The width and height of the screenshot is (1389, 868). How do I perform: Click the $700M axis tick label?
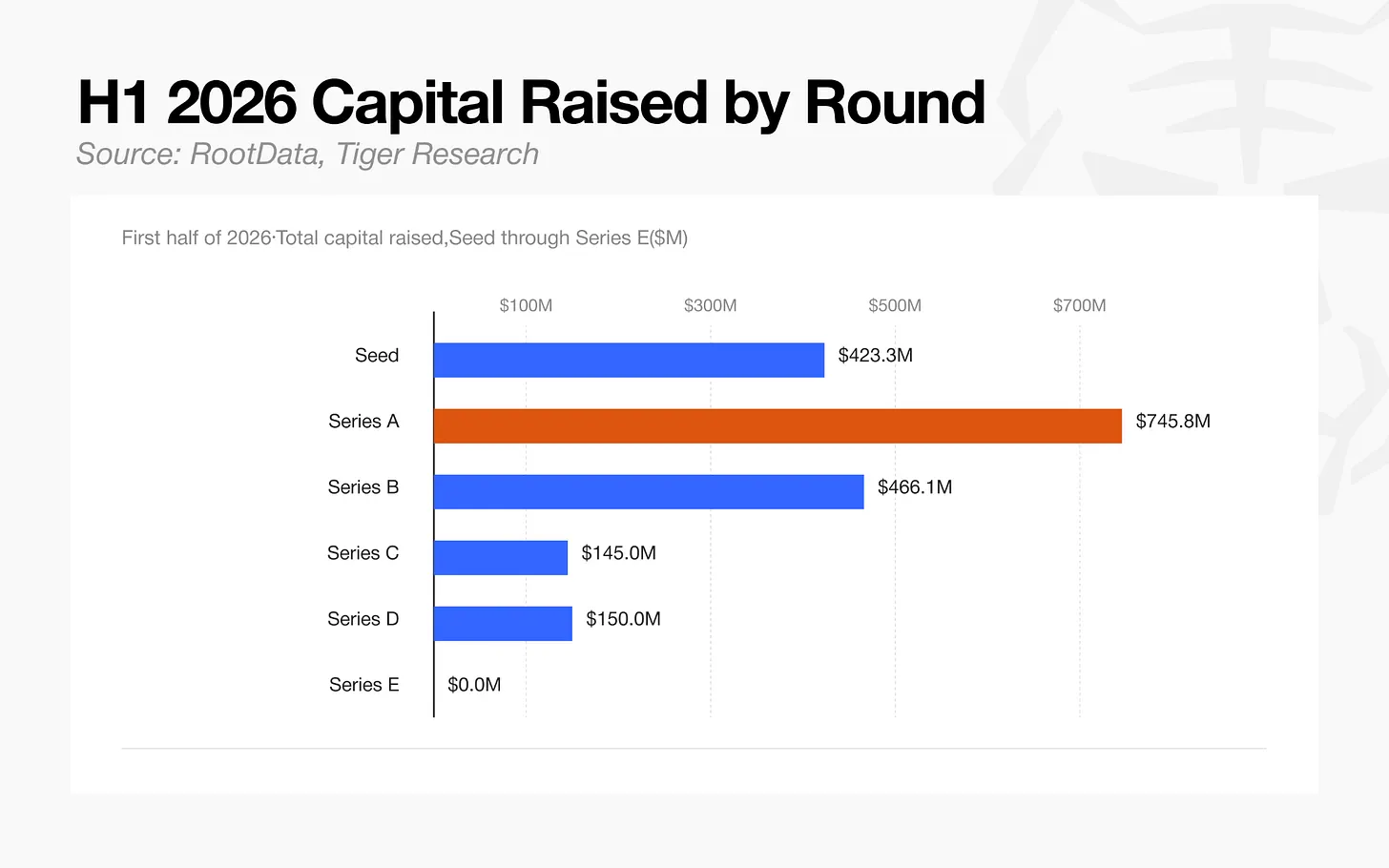(1080, 305)
